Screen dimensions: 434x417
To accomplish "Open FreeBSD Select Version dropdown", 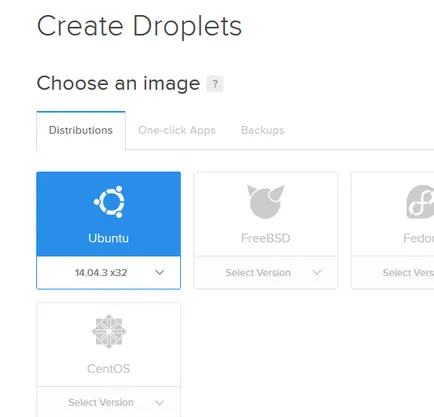I will click(266, 273).
